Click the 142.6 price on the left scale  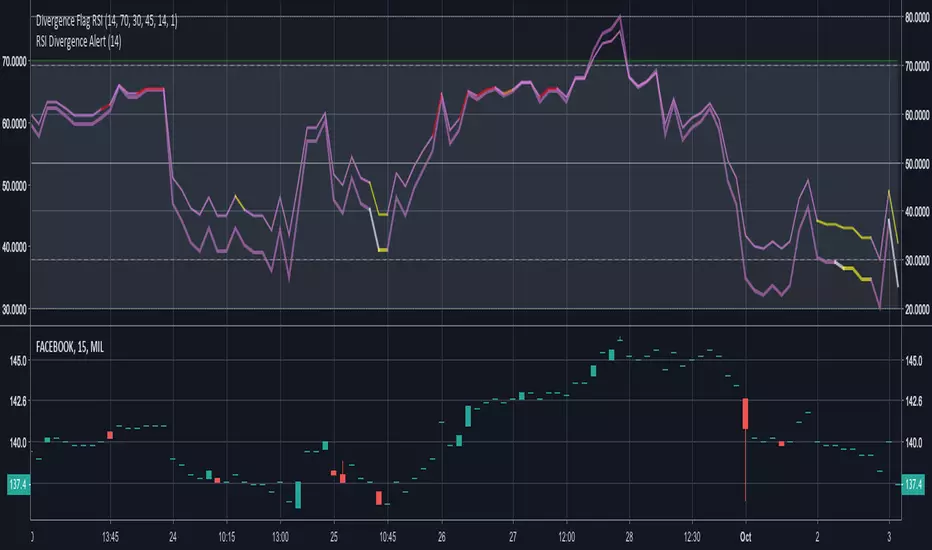(18, 401)
